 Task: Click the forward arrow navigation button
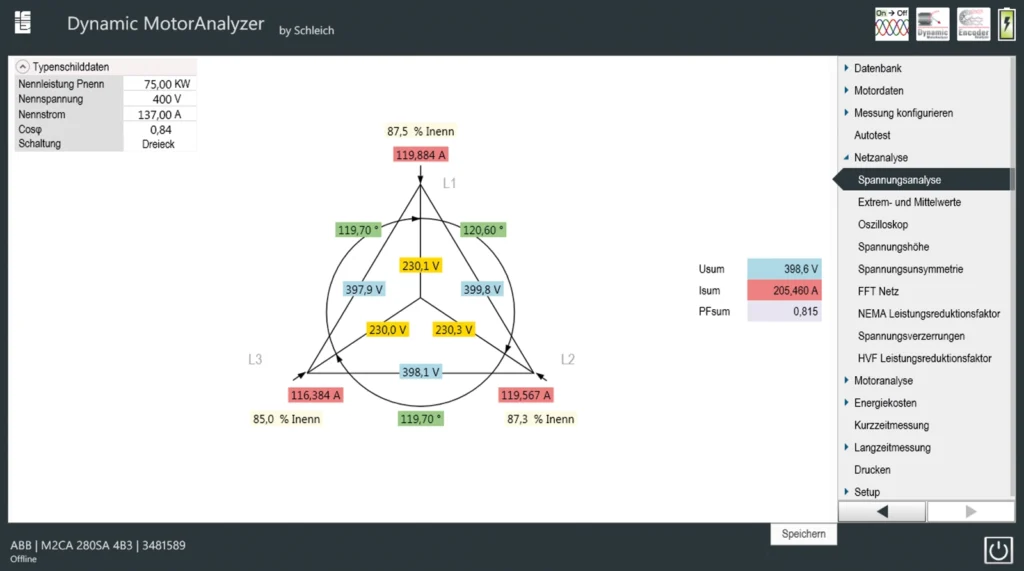[x=970, y=512]
